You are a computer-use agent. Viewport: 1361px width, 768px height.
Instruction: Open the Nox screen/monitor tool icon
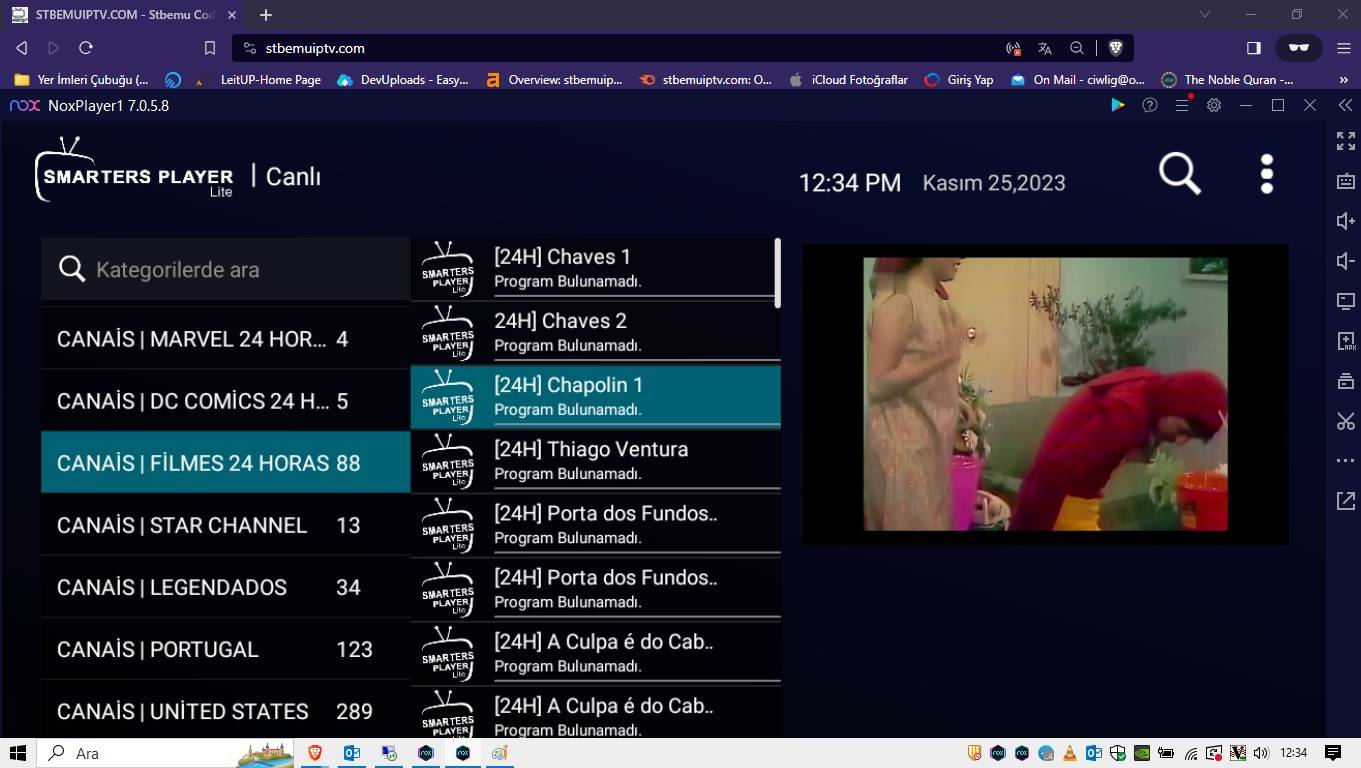click(x=1346, y=301)
